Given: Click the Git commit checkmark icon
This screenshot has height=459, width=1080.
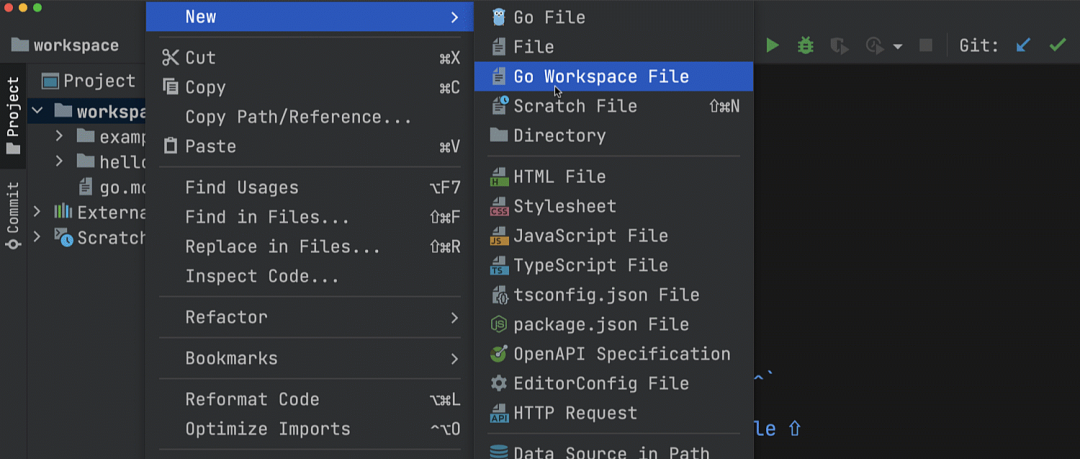Looking at the screenshot, I should click(1057, 45).
